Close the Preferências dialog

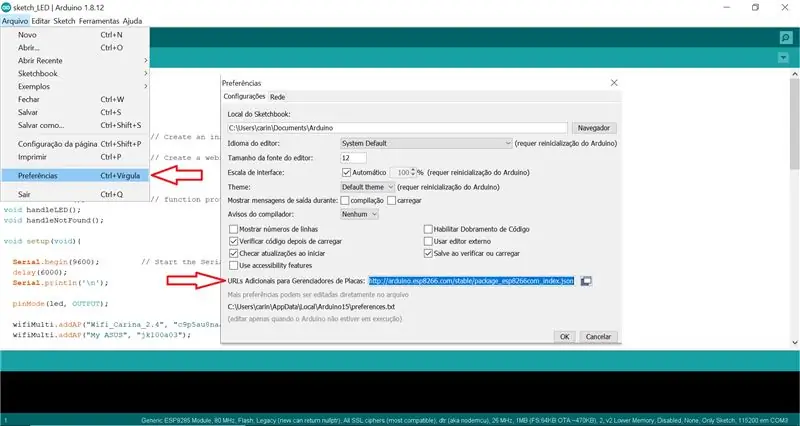(x=614, y=83)
